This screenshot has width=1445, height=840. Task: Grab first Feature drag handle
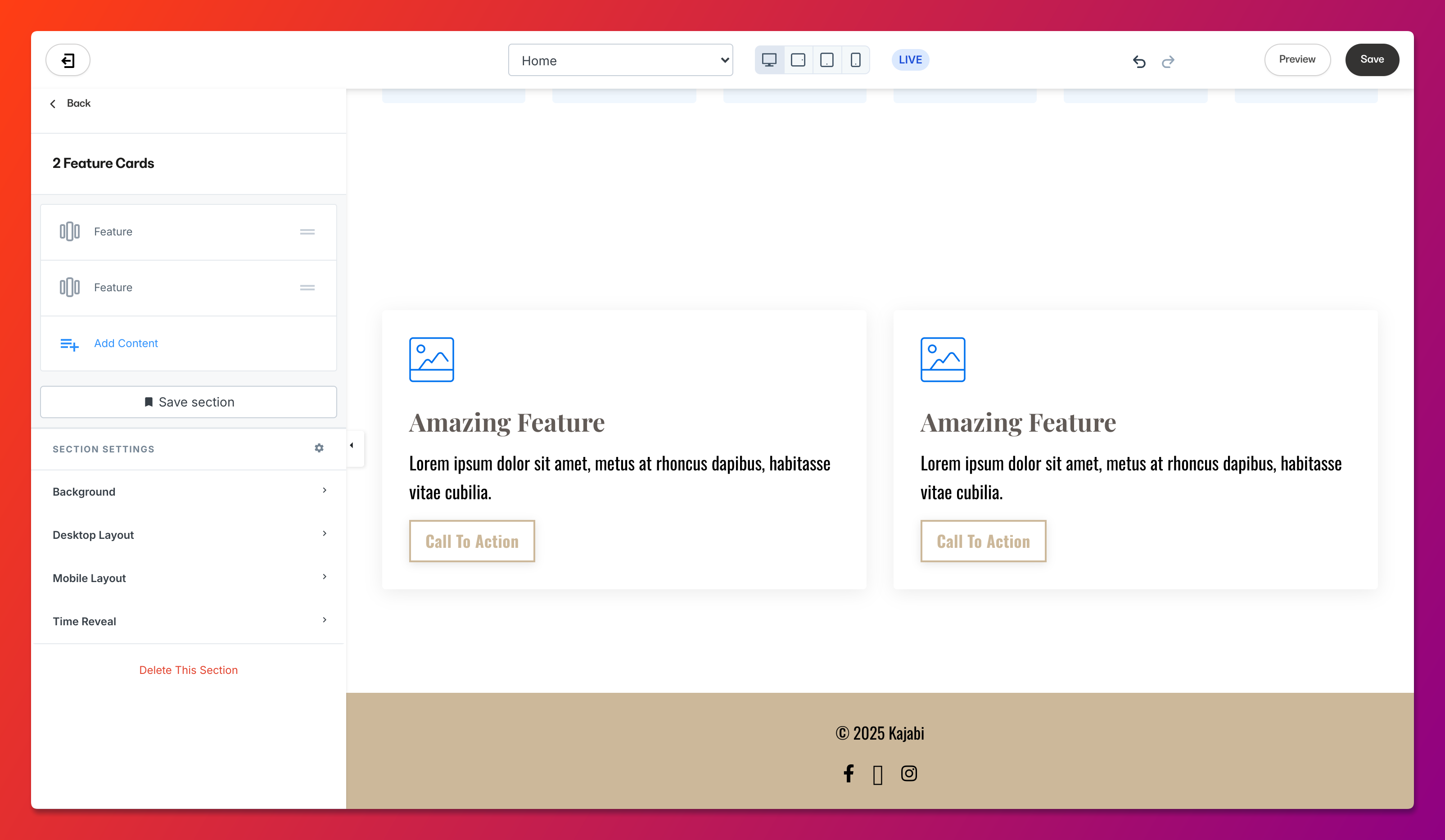pos(307,232)
